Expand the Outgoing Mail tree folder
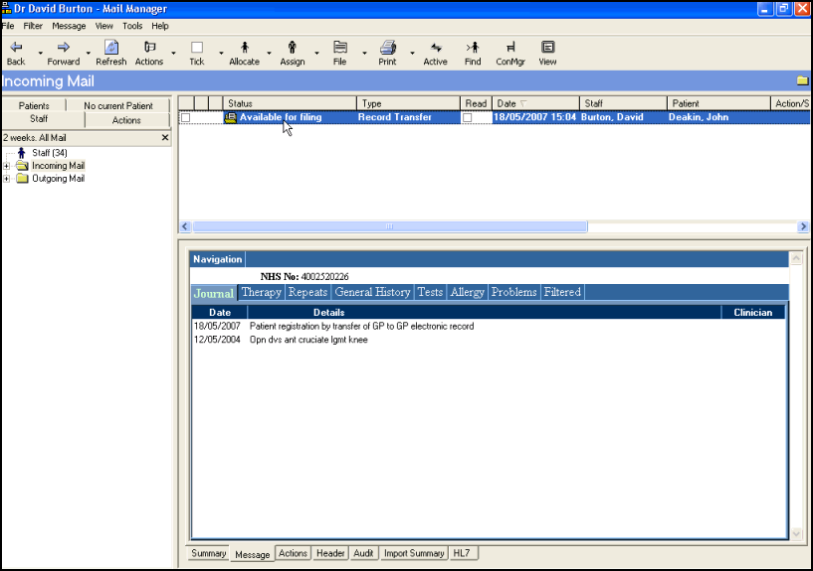Screen dimensions: 813x571 pos(7,179)
